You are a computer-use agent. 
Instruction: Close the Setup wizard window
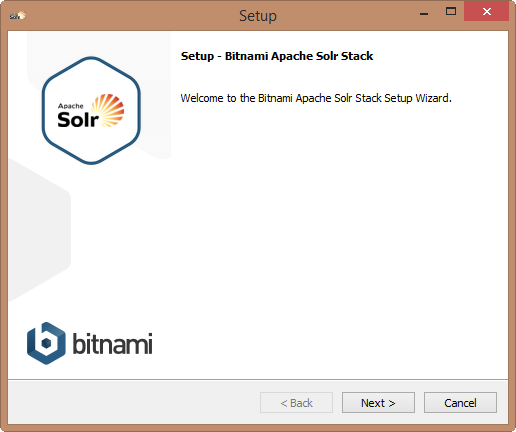(x=487, y=11)
